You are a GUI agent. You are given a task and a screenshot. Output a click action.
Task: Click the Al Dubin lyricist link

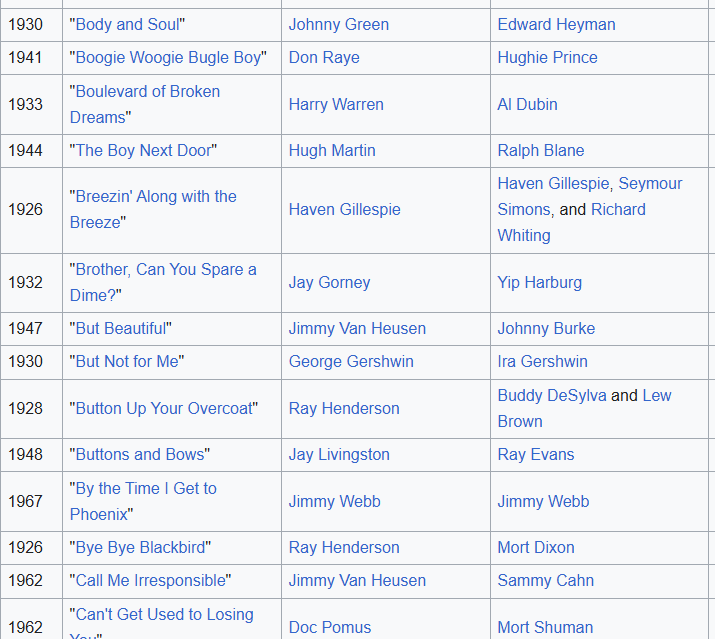(x=527, y=104)
